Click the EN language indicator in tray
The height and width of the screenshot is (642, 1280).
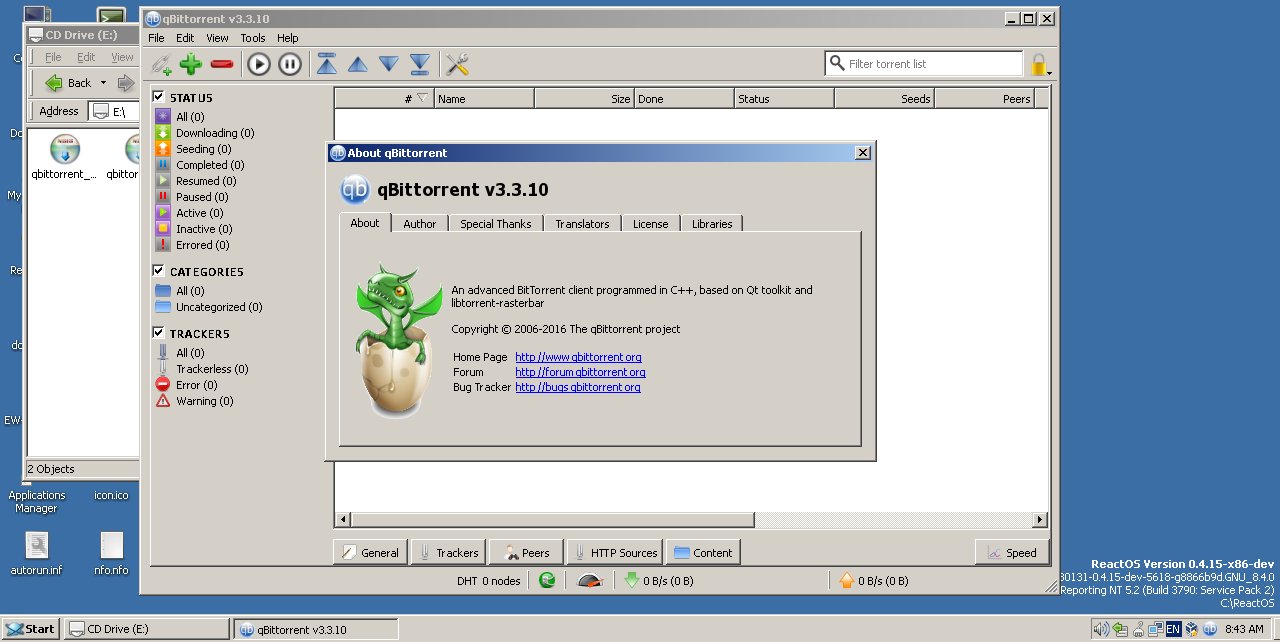click(1173, 629)
